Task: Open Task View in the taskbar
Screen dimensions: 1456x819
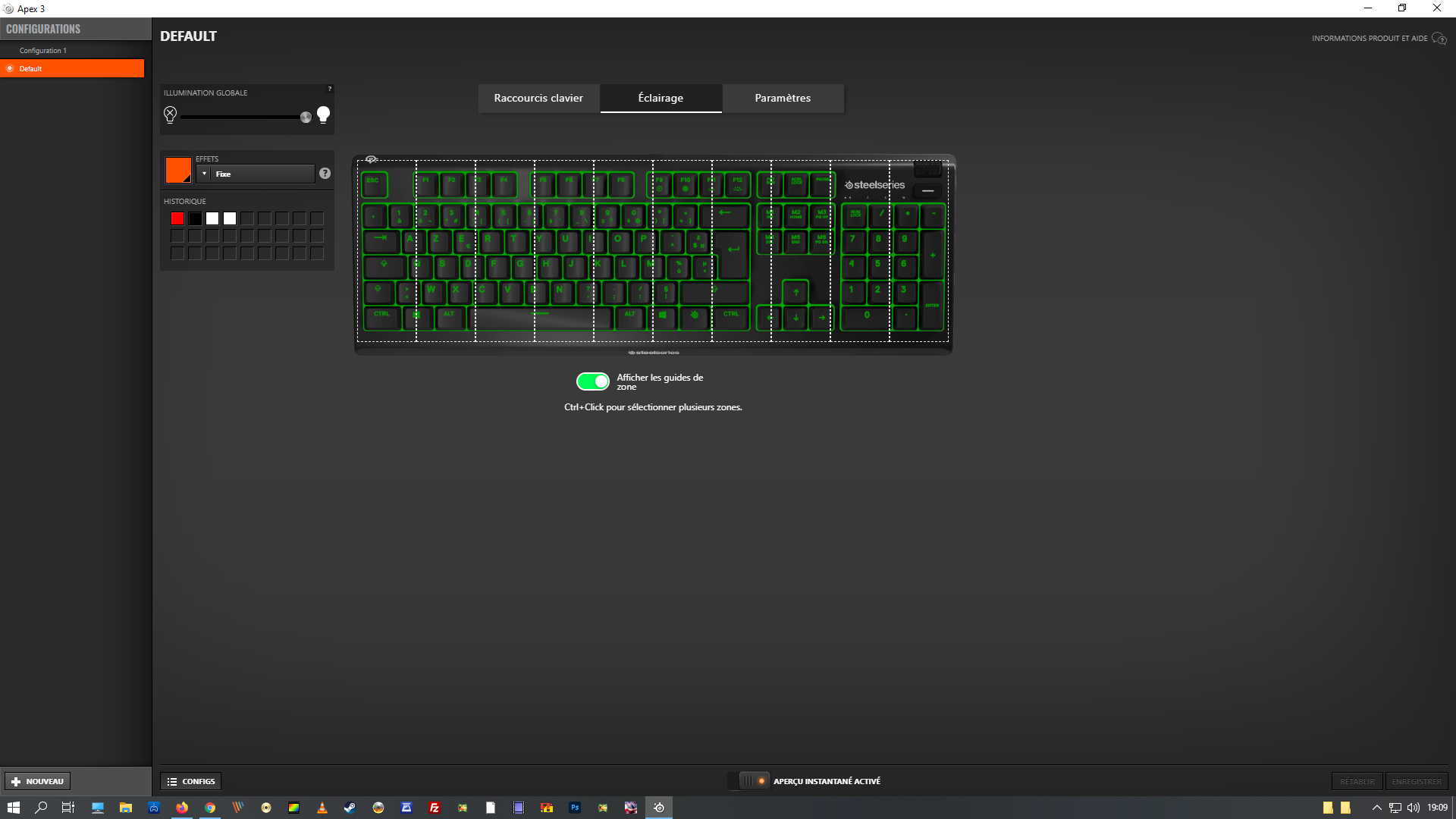Action: click(x=68, y=808)
